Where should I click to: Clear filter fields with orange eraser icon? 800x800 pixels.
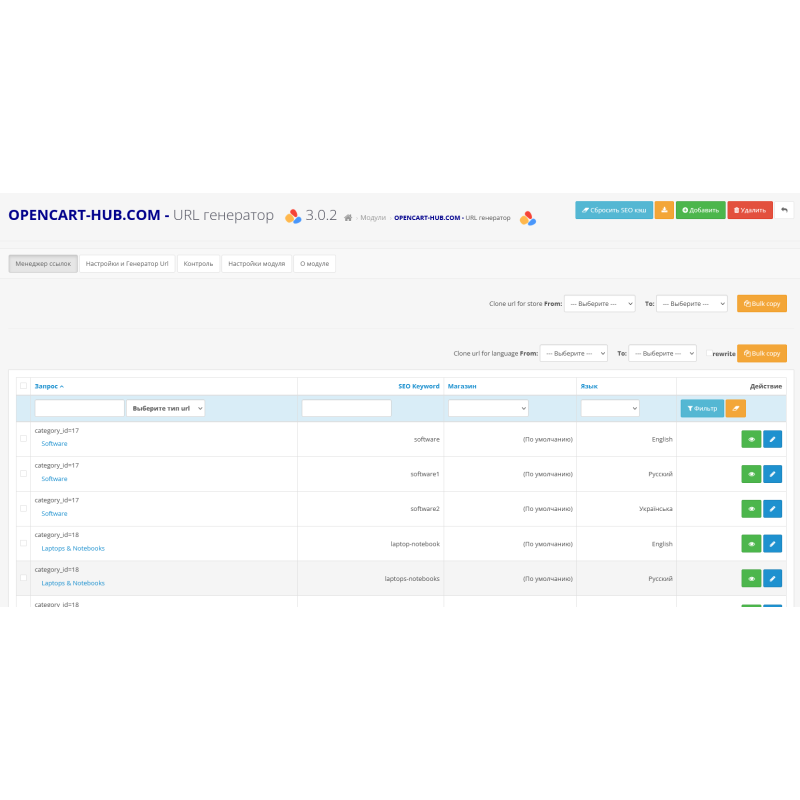(736, 408)
